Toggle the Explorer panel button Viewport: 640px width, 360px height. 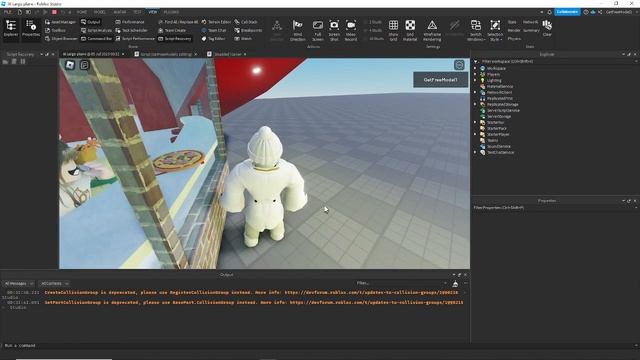tap(11, 29)
